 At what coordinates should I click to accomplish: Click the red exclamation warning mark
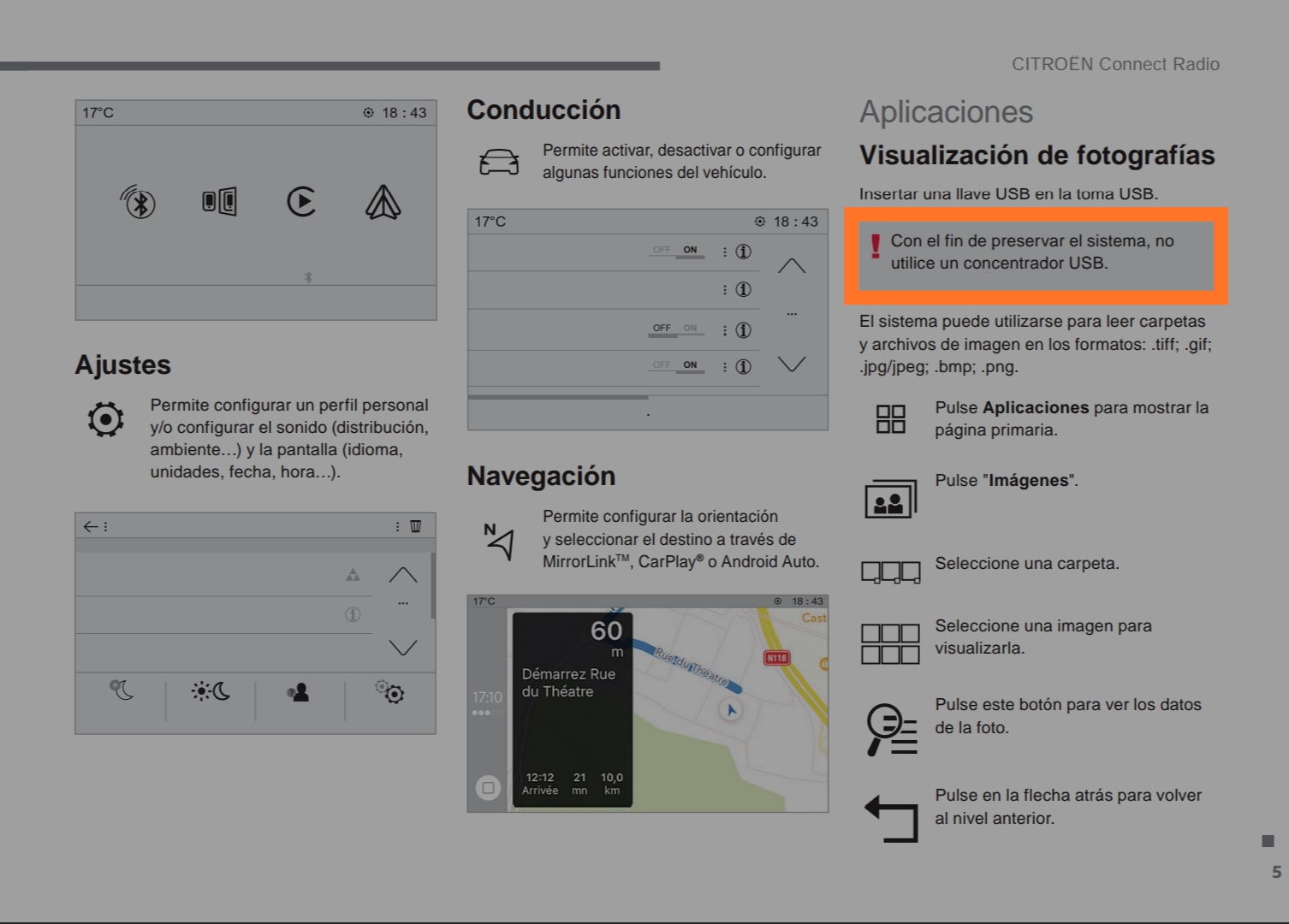pos(875,247)
